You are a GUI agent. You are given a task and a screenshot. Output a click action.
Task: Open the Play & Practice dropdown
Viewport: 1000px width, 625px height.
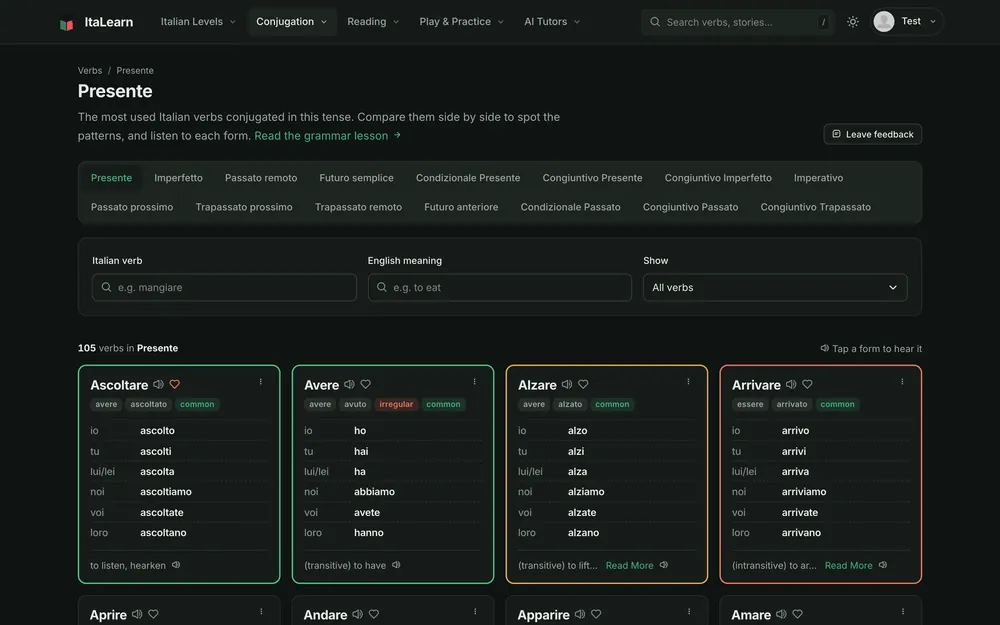(x=462, y=22)
